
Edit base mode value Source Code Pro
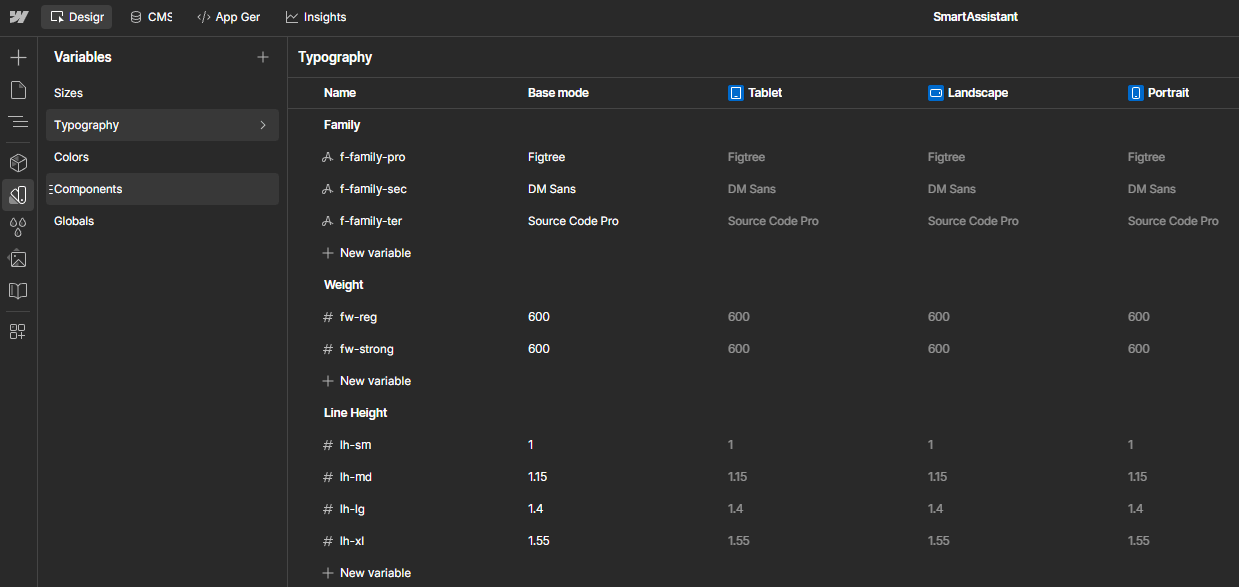(x=573, y=221)
